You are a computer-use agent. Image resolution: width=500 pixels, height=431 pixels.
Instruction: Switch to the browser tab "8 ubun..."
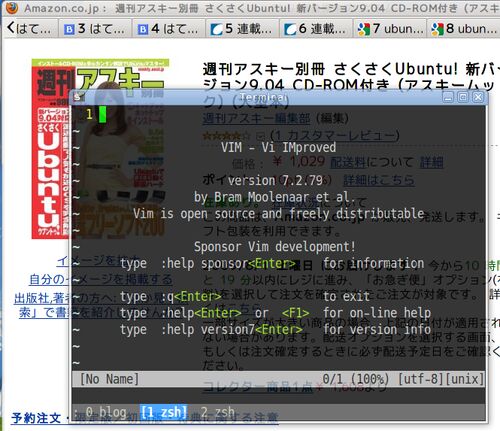coord(464,29)
